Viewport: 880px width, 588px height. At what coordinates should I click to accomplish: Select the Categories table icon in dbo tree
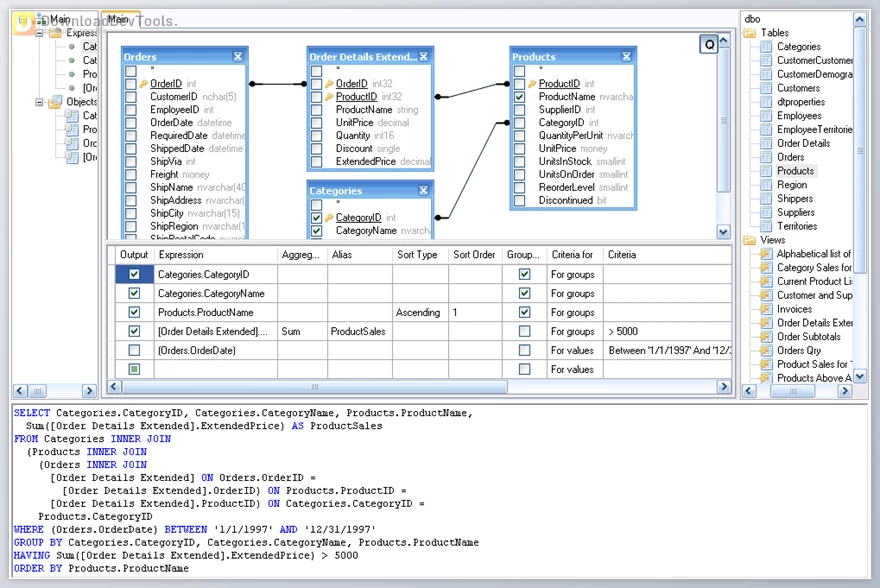[766, 47]
